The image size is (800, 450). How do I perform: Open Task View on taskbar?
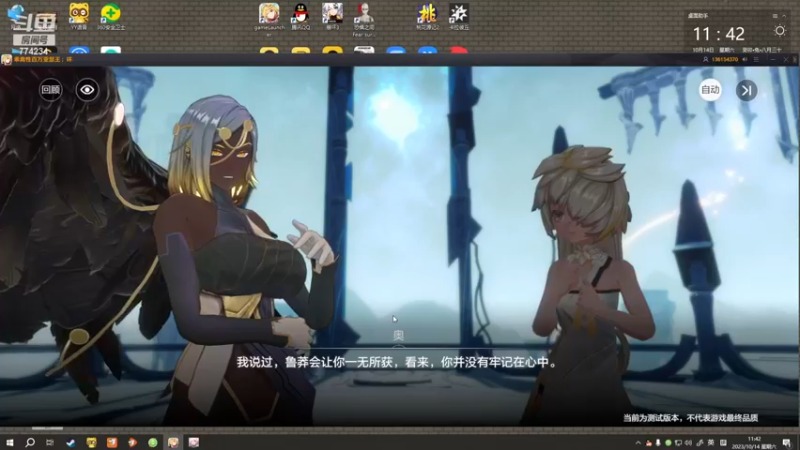pos(49,442)
